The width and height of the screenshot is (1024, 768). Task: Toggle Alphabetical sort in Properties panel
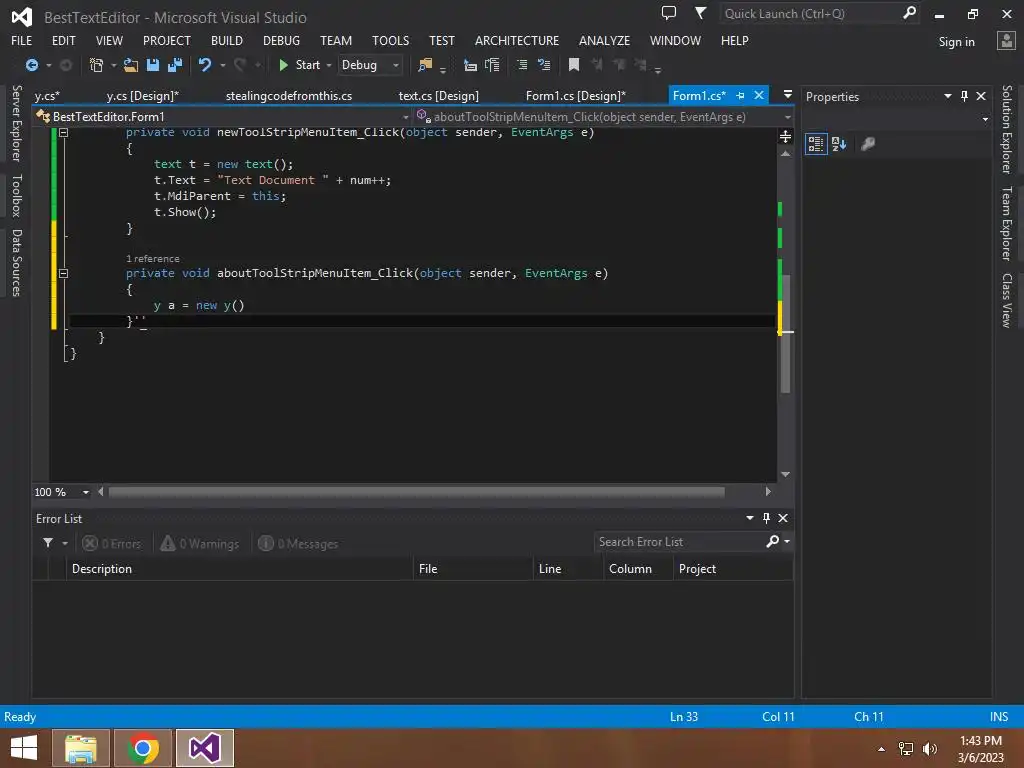click(x=839, y=144)
